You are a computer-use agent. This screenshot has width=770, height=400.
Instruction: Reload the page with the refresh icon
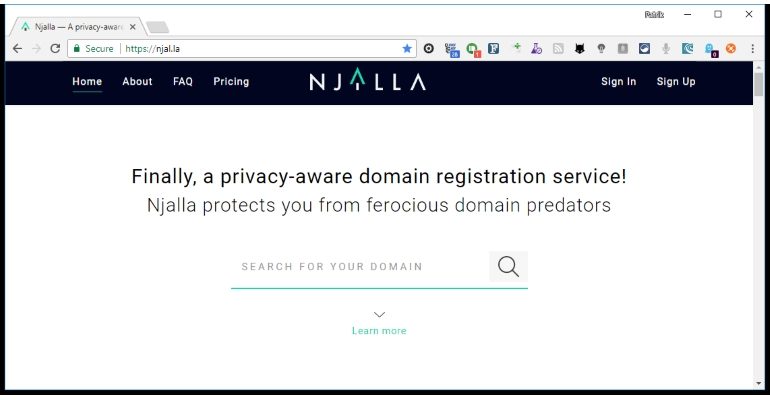pos(55,48)
